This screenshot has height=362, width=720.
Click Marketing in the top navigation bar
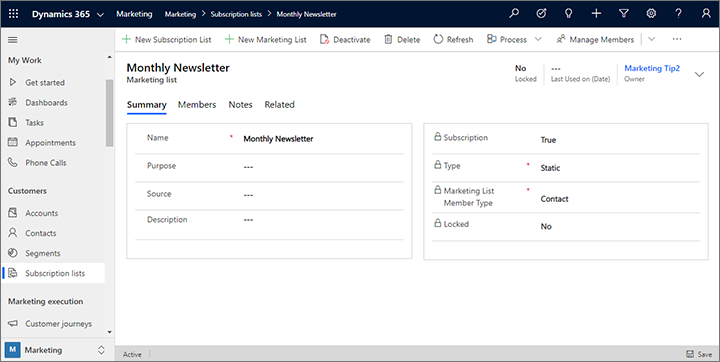click(x=134, y=14)
